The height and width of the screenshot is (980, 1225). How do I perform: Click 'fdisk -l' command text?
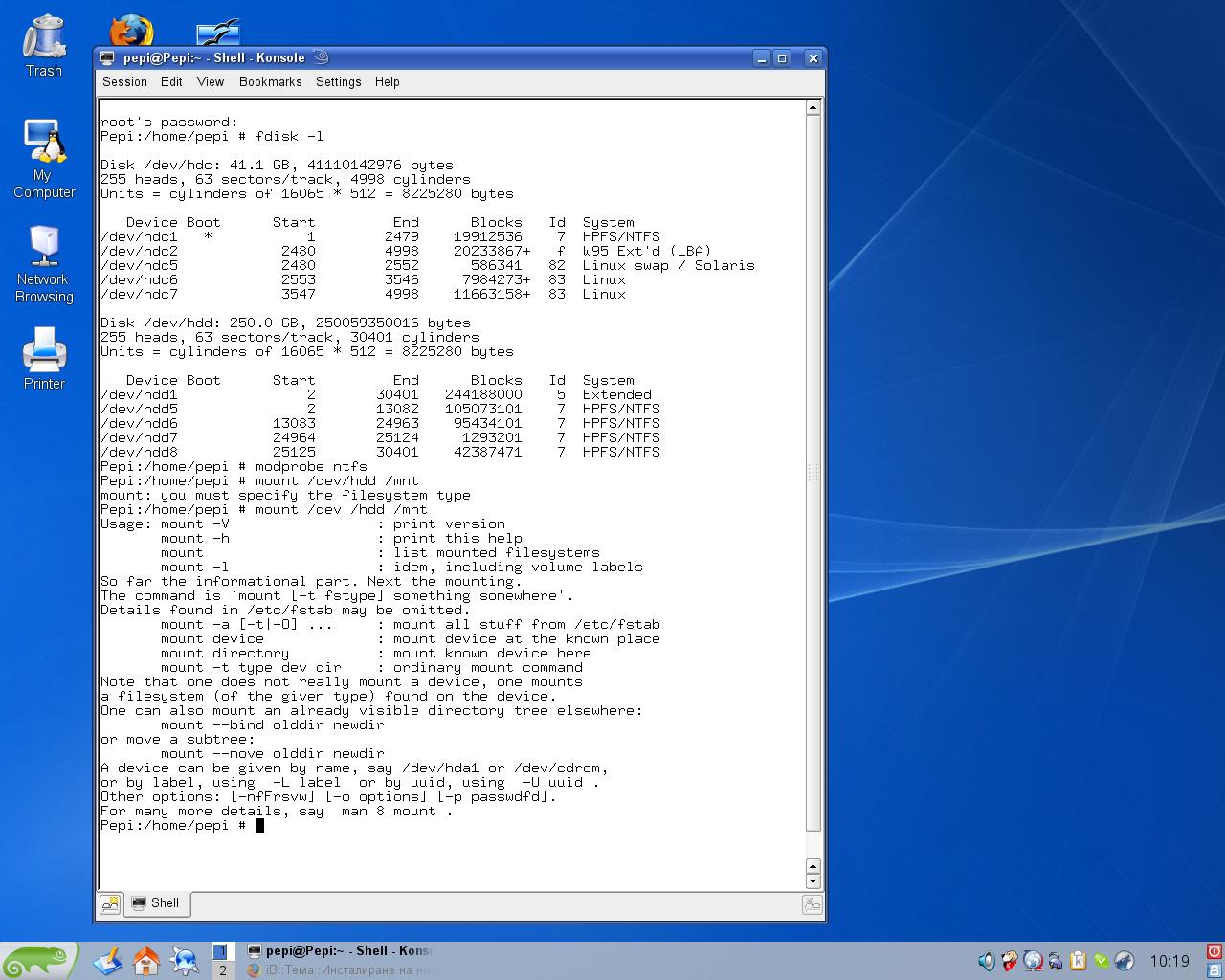coord(289,136)
